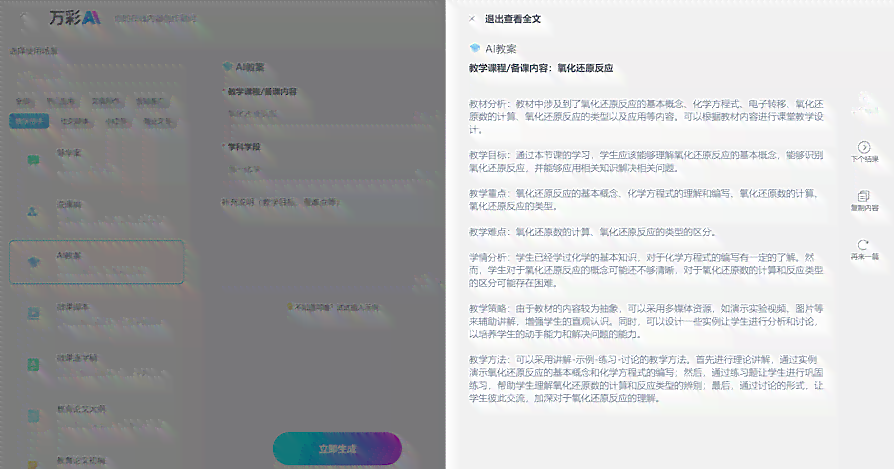This screenshot has height=469, width=894.
Task: Select the 说课稿 scene item
Action: [96, 211]
